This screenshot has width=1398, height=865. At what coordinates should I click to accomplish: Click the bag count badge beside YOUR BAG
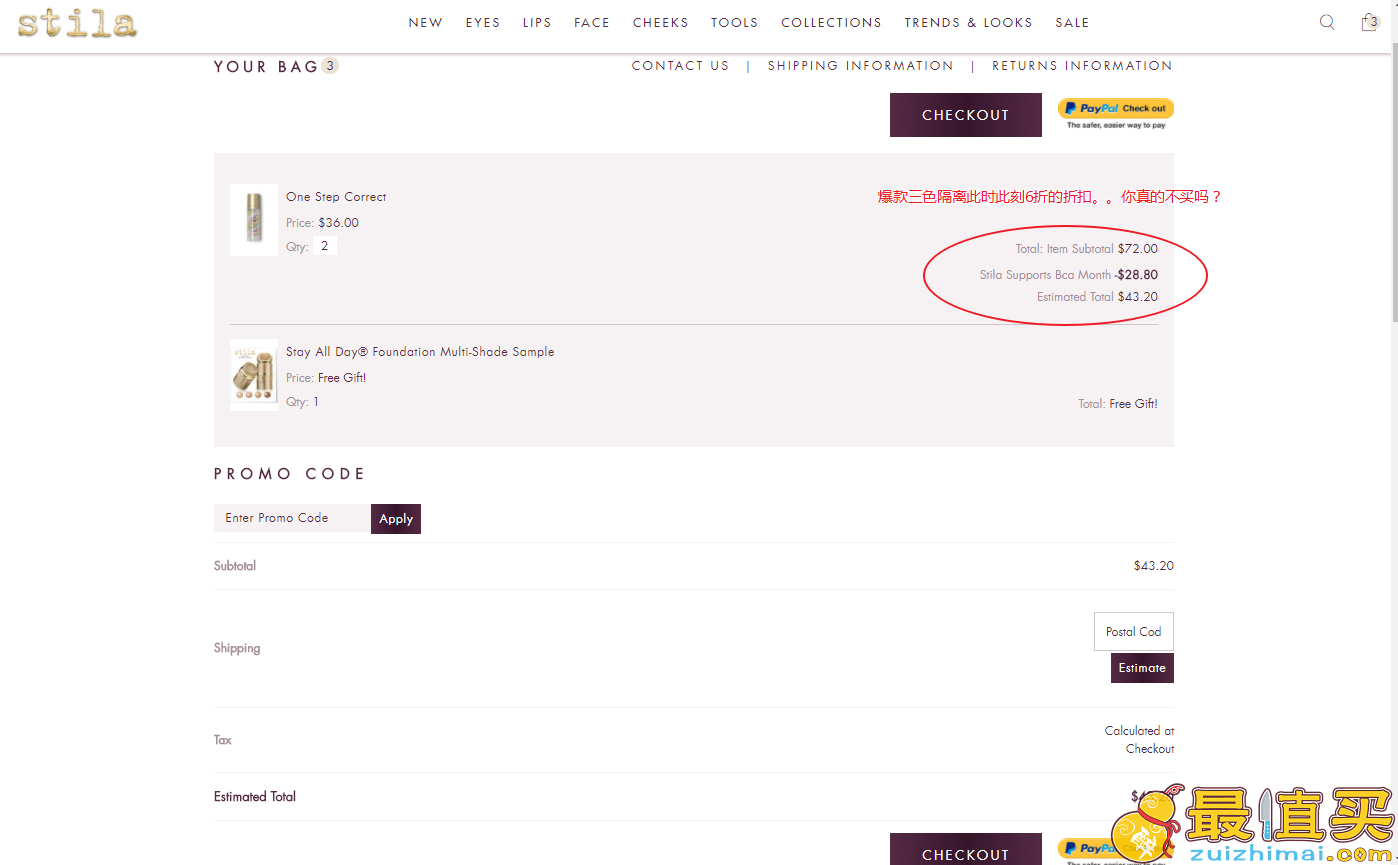[x=330, y=66]
